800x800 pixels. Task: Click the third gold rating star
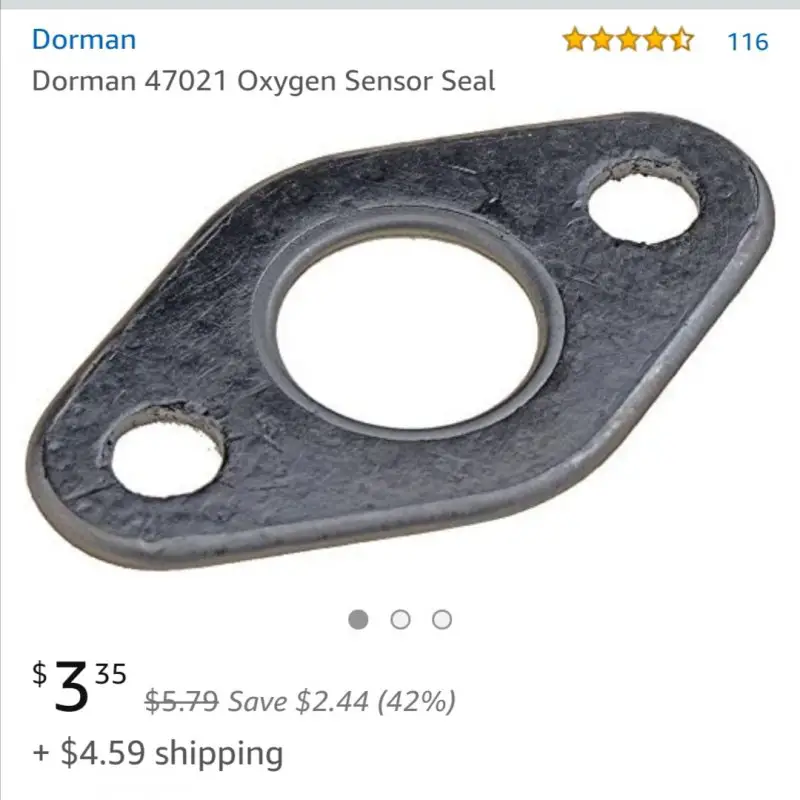(628, 39)
